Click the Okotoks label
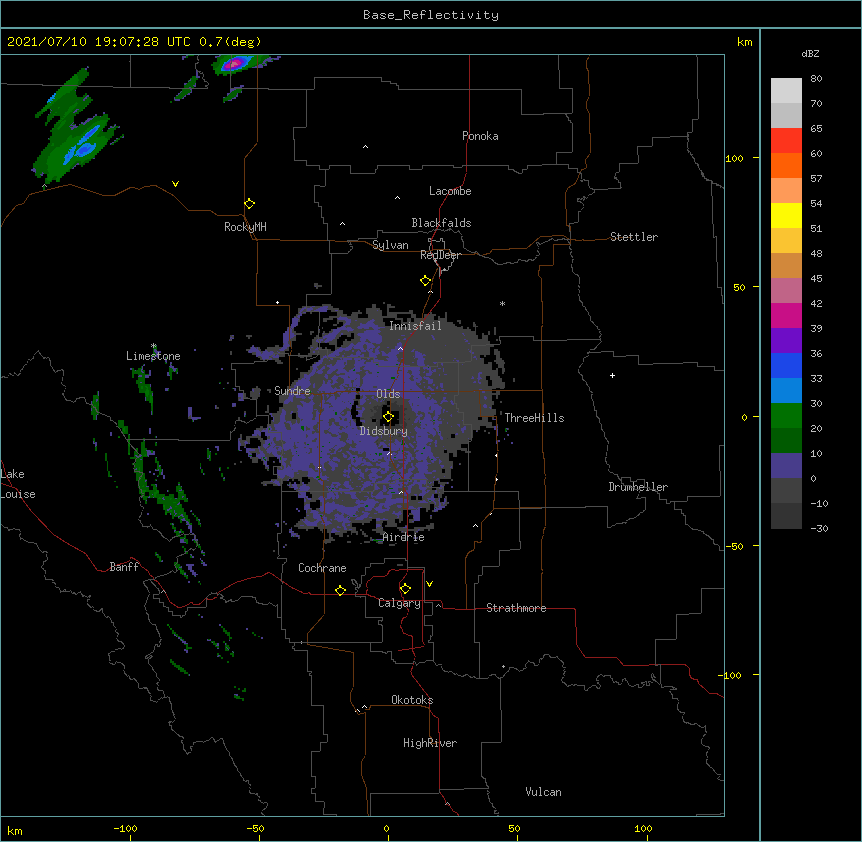 click(412, 700)
